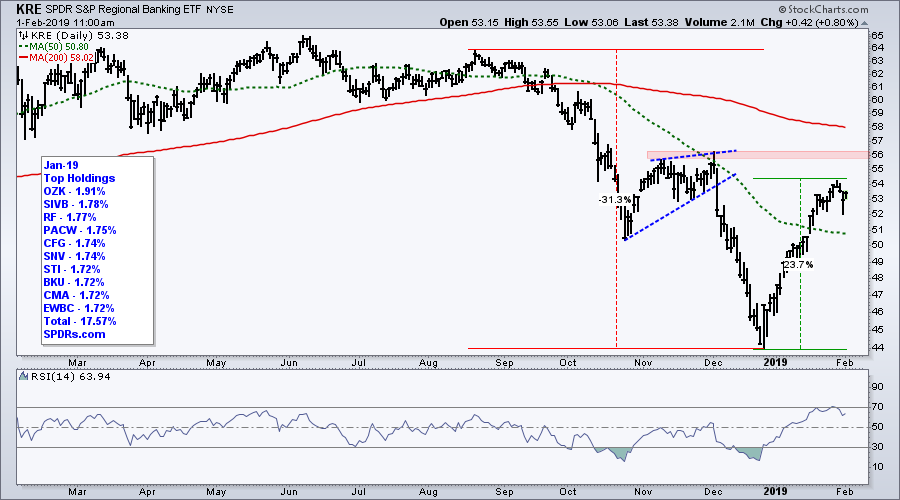Click the 70 level label on RSI scale

[x=878, y=407]
